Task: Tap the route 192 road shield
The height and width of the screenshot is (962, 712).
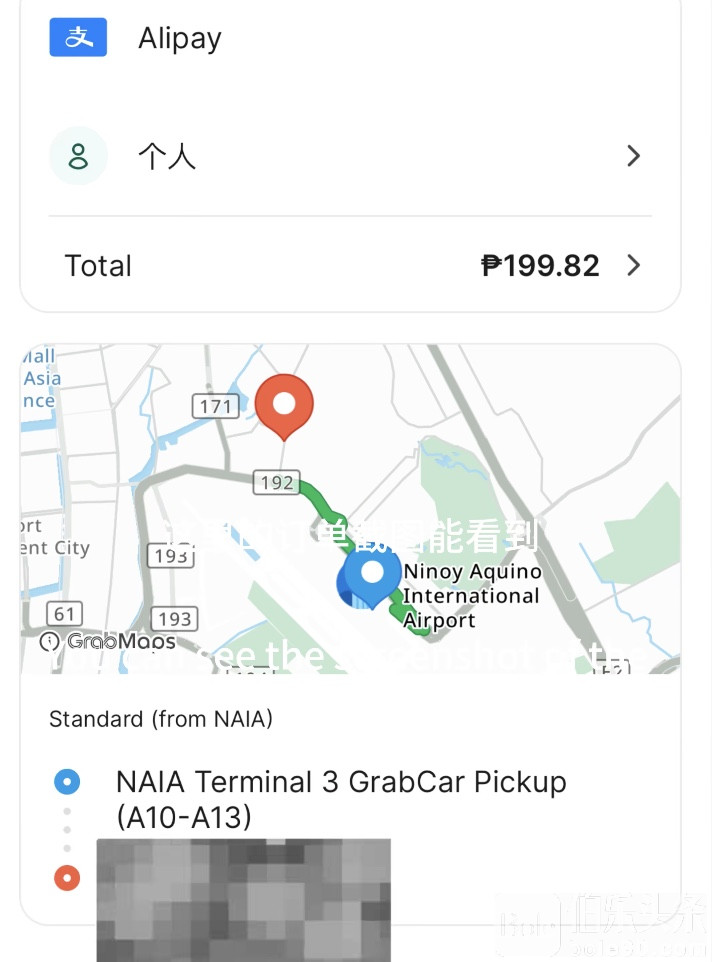Action: pyautogui.click(x=276, y=483)
